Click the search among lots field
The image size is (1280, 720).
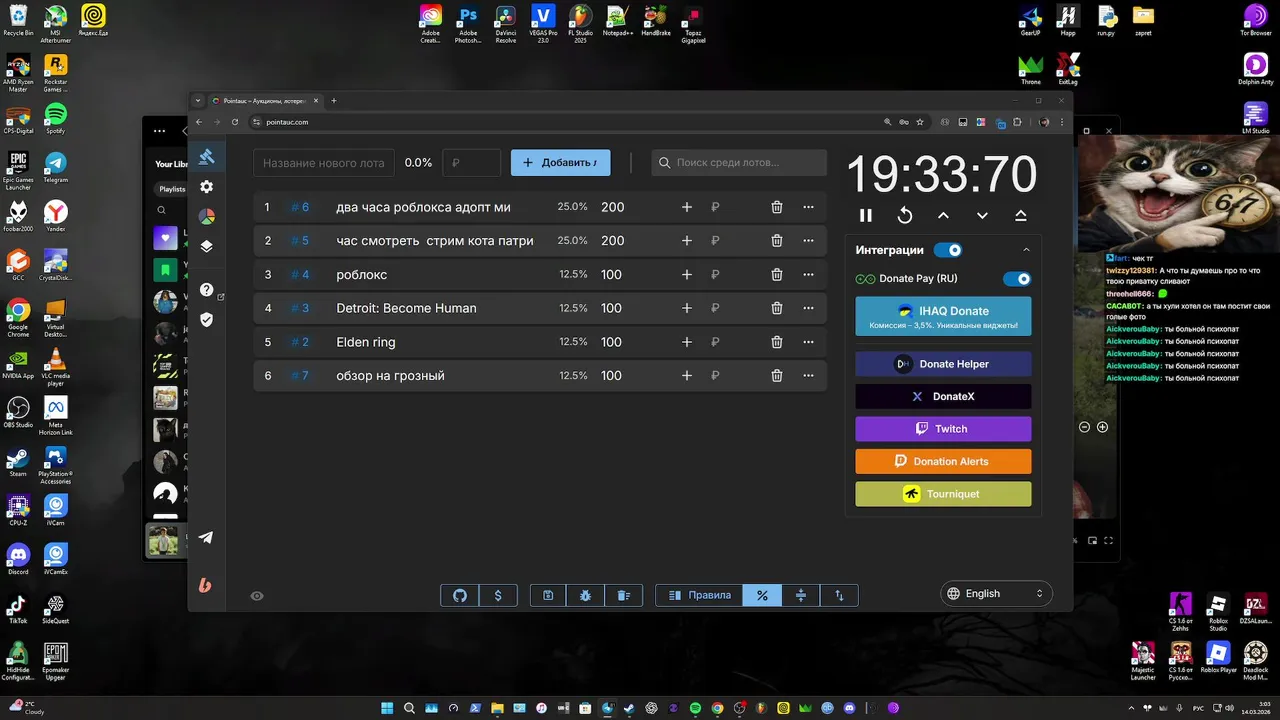(x=739, y=163)
